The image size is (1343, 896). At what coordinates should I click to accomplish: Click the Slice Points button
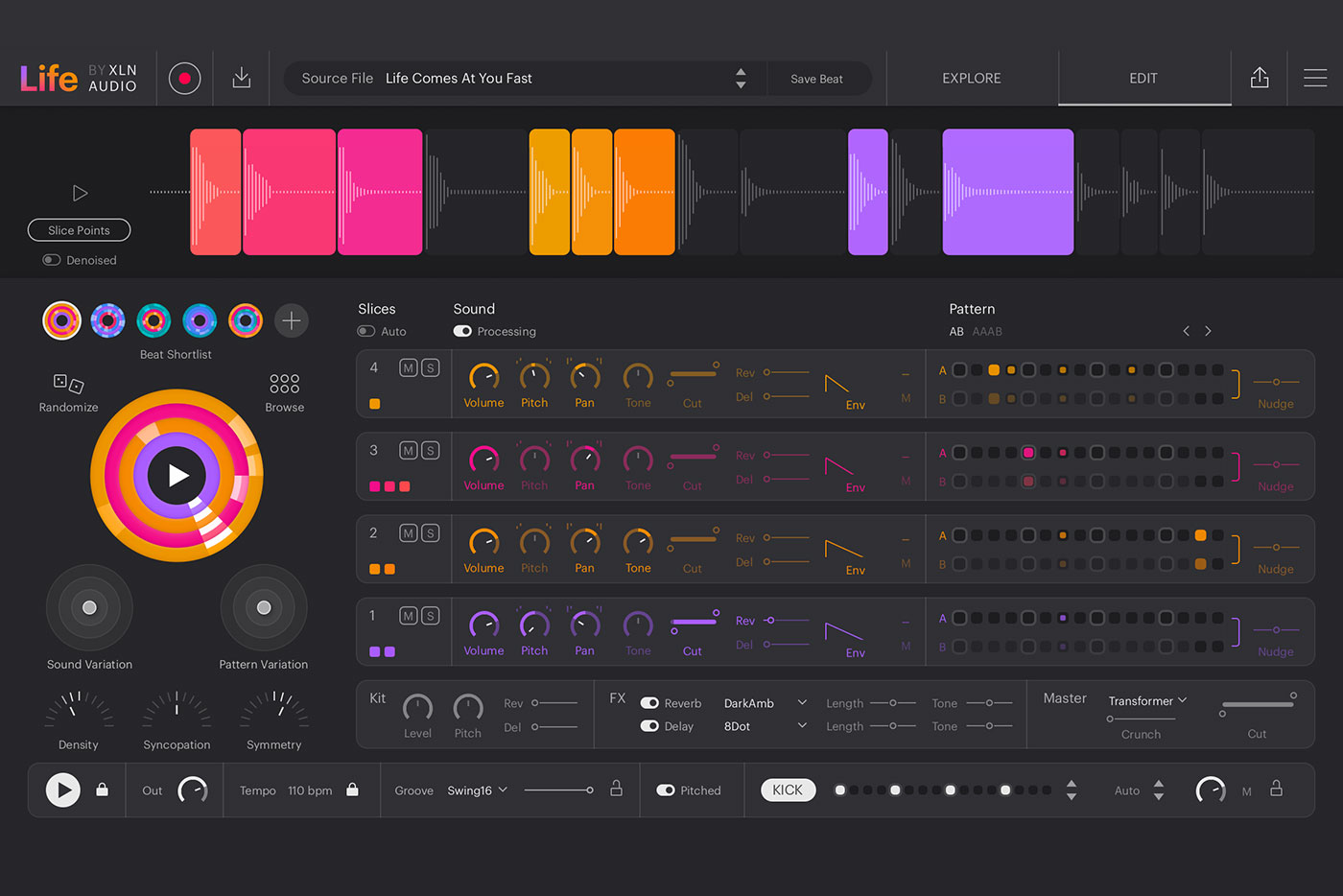pyautogui.click(x=79, y=230)
